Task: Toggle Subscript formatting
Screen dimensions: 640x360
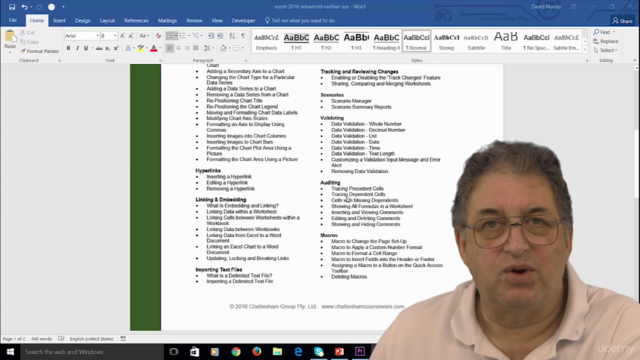Action: click(107, 48)
